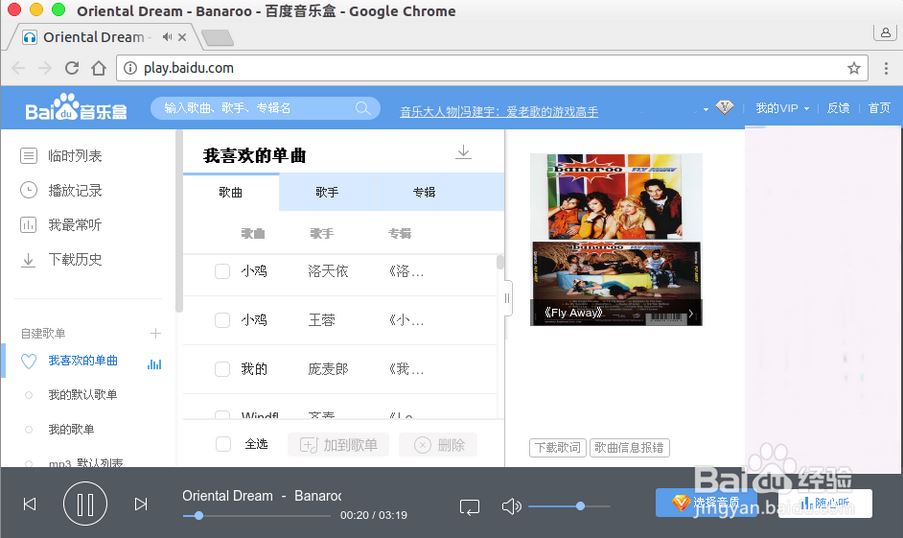This screenshot has width=903, height=538.
Task: Seek using the song progress bar
Action: tap(257, 516)
